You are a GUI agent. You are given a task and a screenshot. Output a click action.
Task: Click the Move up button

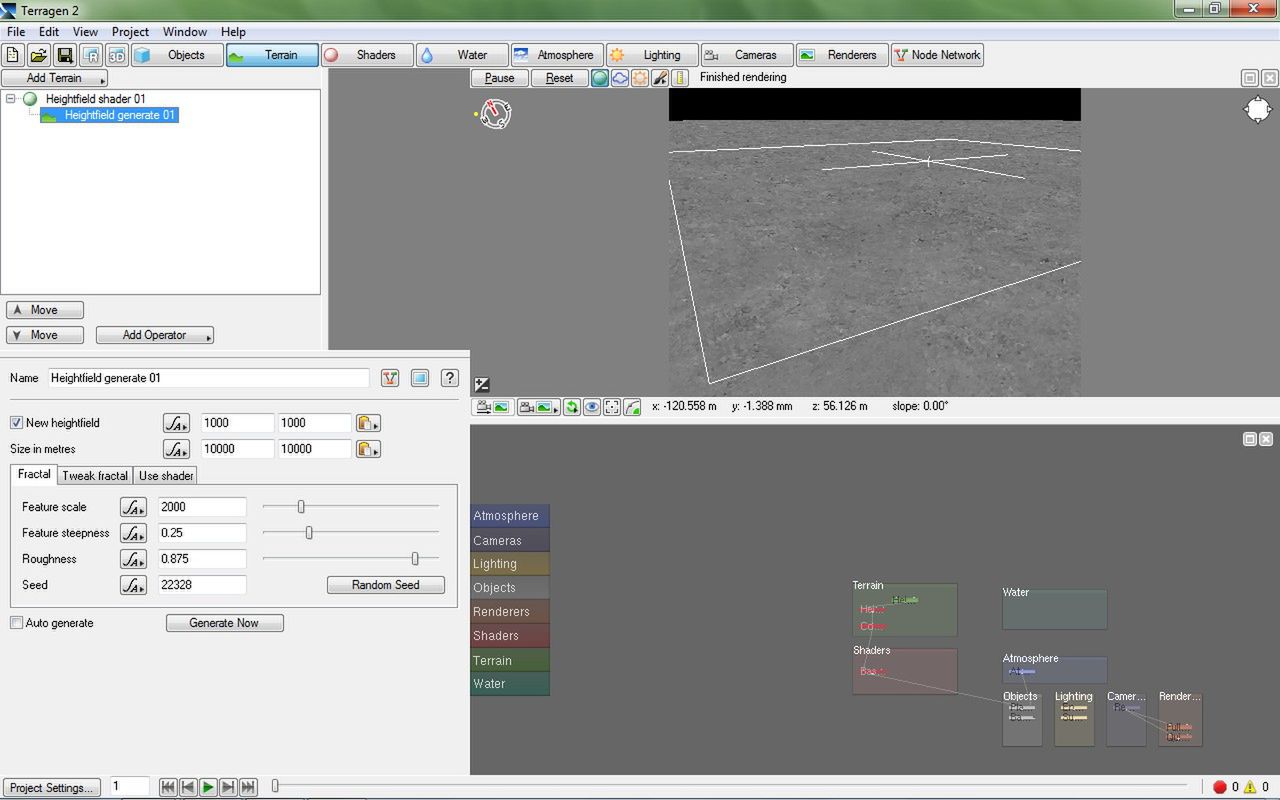[x=45, y=310]
